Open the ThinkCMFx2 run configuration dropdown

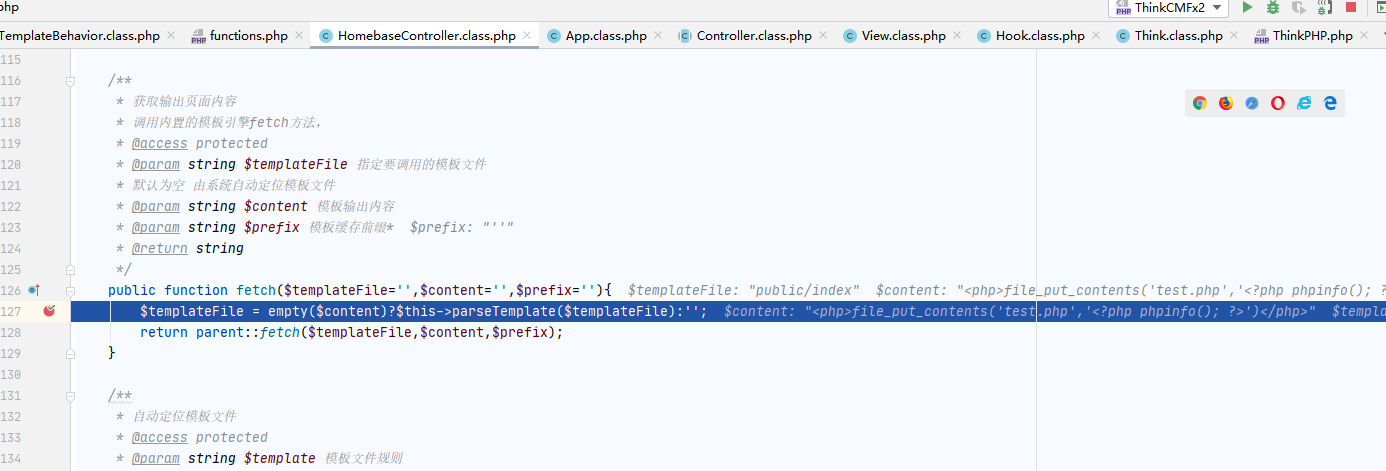tap(1168, 7)
